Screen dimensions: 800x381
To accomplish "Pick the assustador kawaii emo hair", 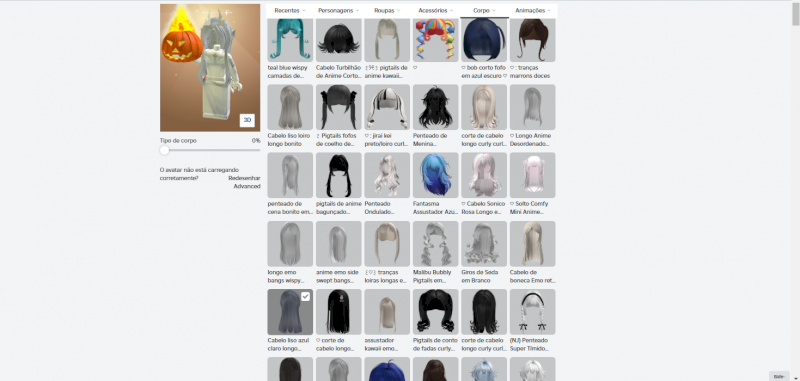I will coord(387,312).
